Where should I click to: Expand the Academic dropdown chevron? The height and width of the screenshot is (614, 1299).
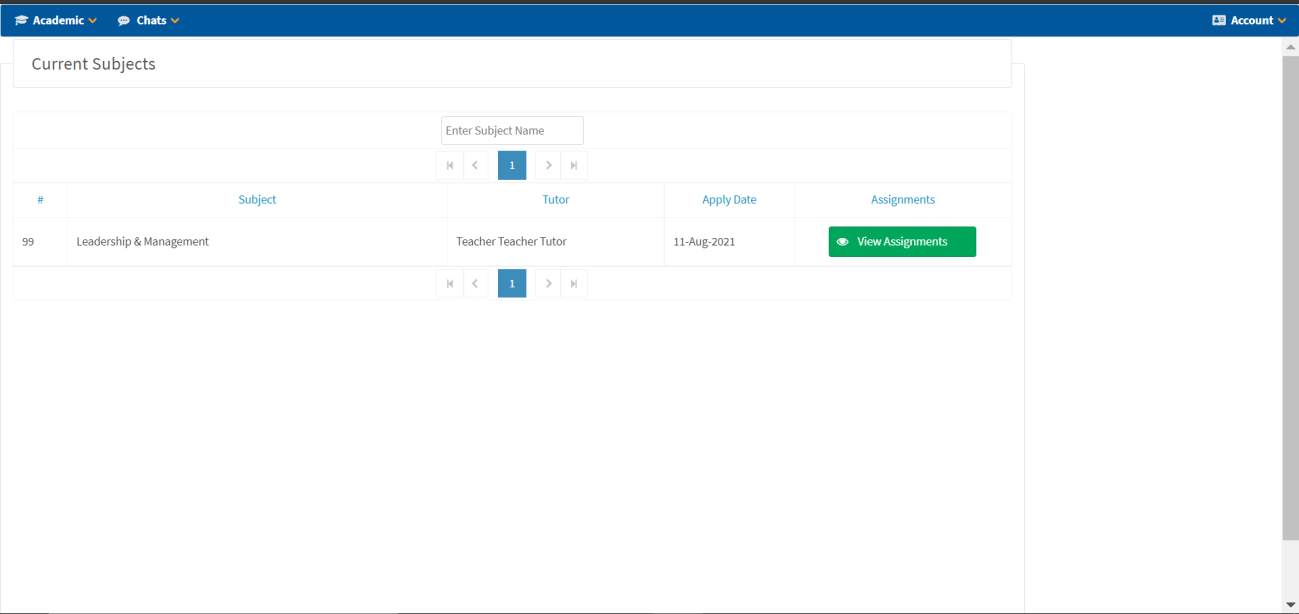pos(93,21)
